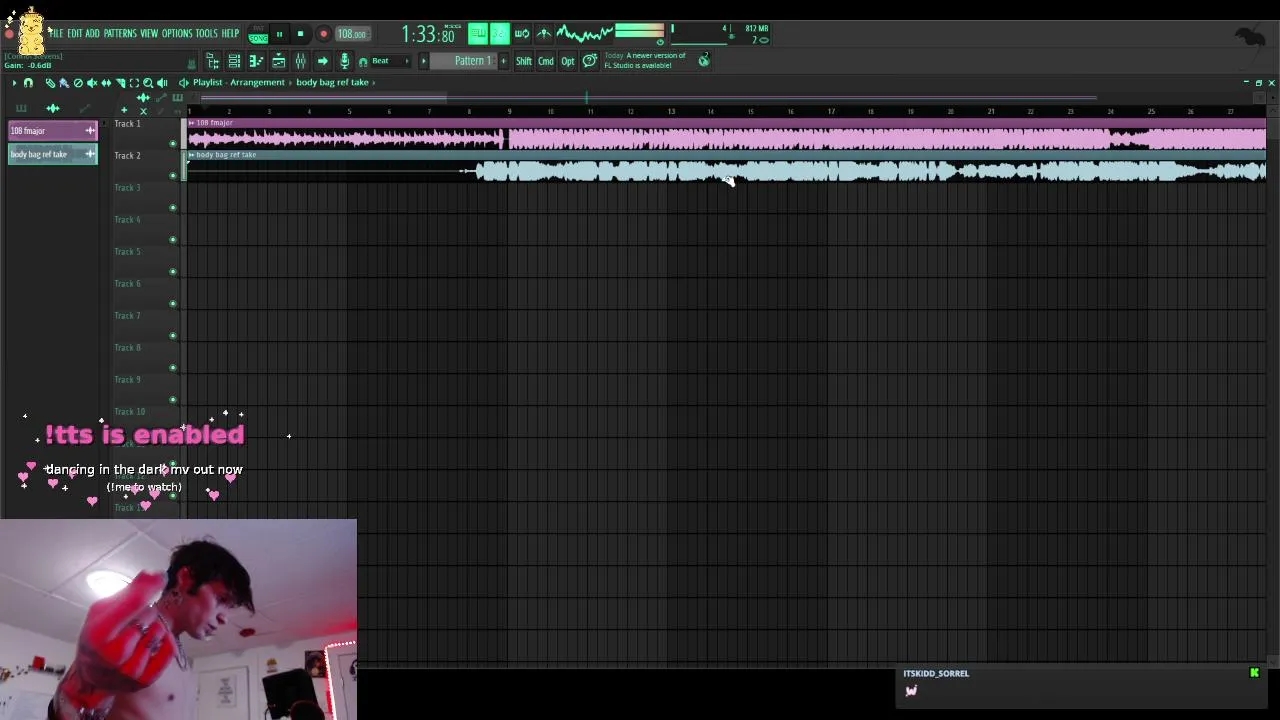Open the PATTERNS menu

(120, 33)
